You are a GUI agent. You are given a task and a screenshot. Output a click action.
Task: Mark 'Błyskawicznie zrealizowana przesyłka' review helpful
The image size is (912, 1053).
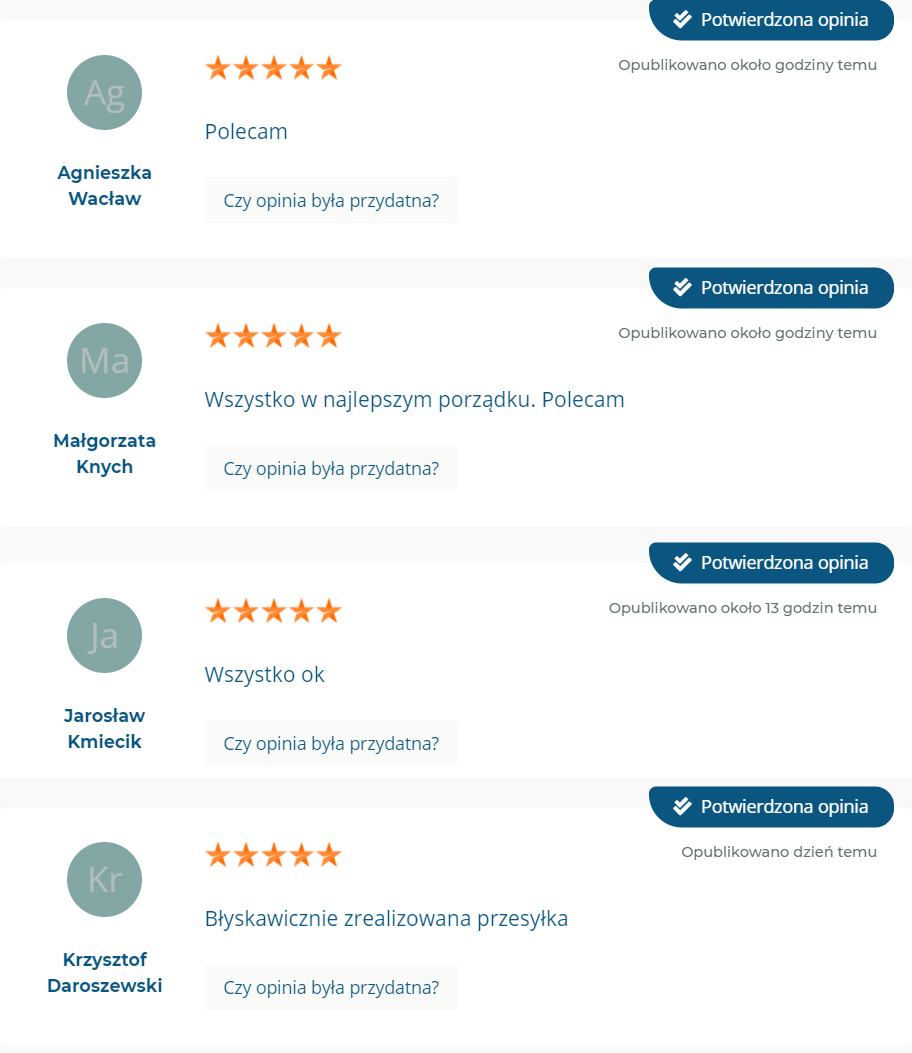pos(331,987)
